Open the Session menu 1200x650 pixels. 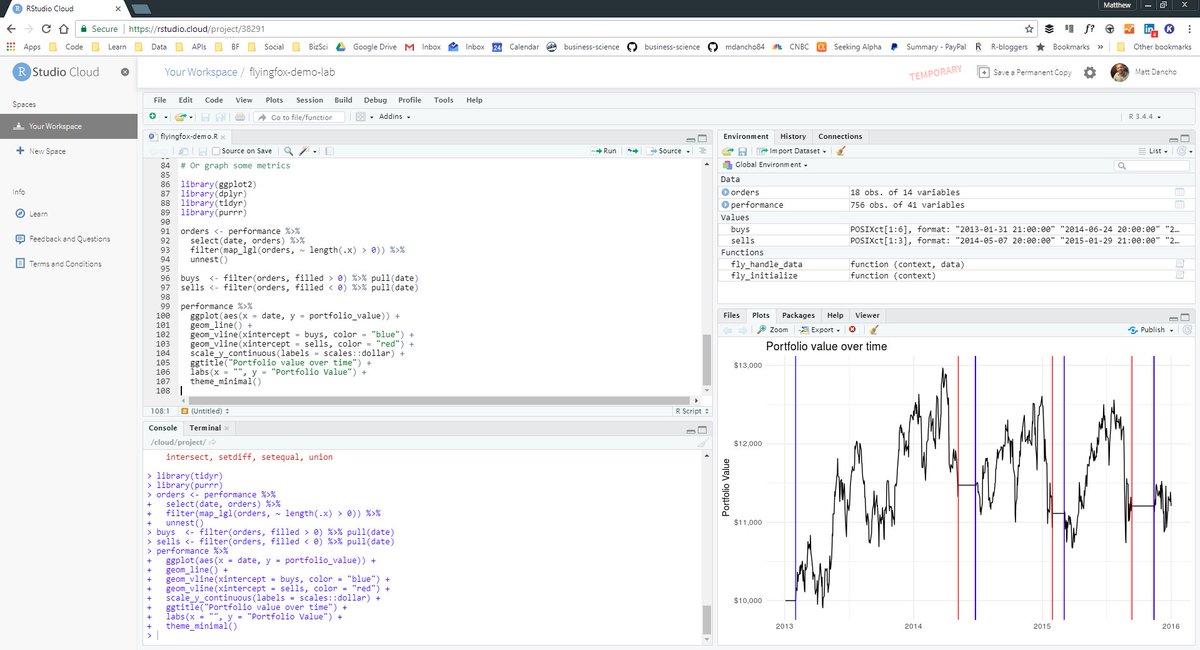pos(309,100)
